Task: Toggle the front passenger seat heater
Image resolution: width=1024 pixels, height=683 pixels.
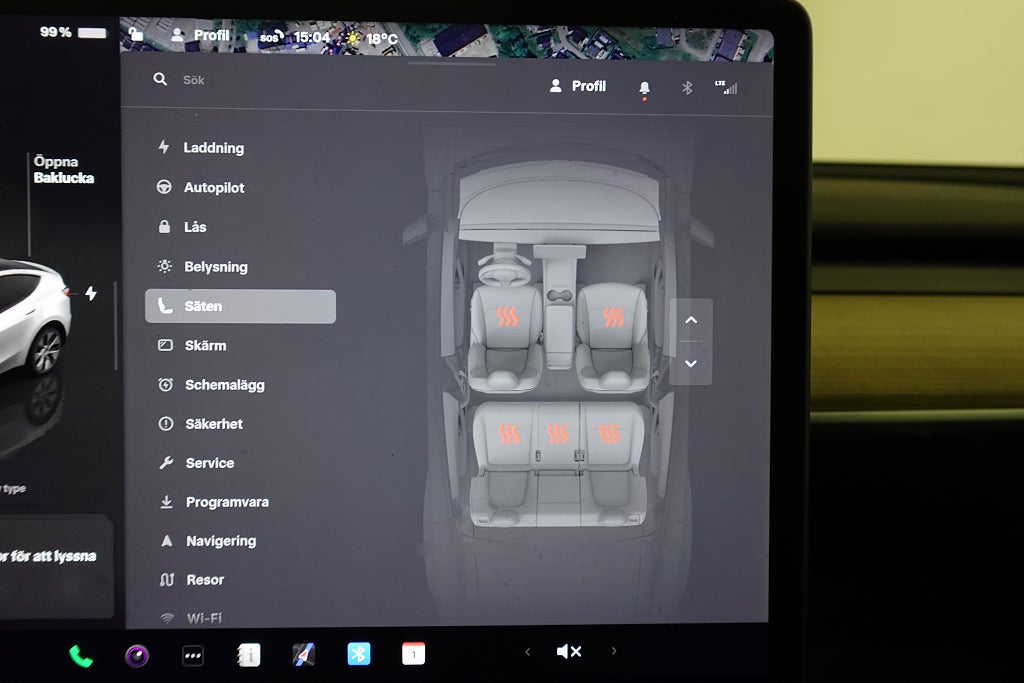Action: pos(613,318)
